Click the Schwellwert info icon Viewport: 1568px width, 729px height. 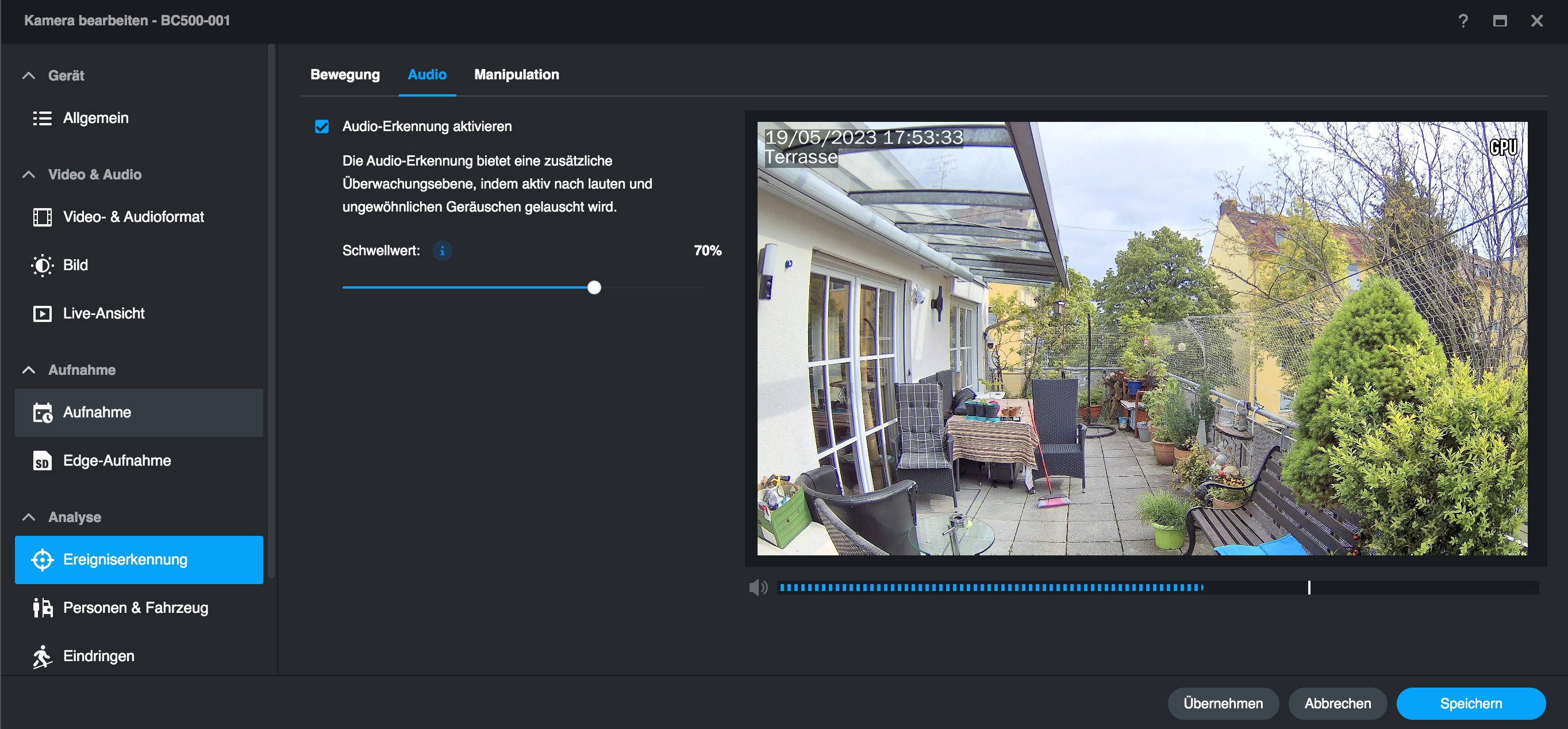442,250
